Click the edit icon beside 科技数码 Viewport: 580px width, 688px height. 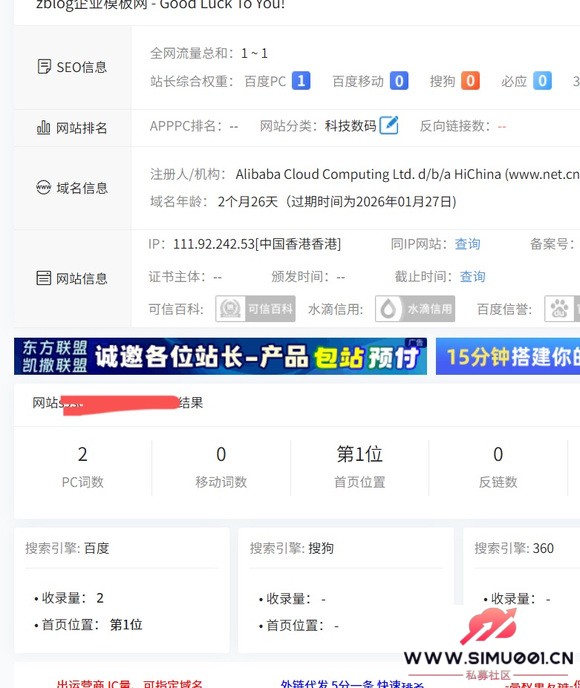click(389, 125)
